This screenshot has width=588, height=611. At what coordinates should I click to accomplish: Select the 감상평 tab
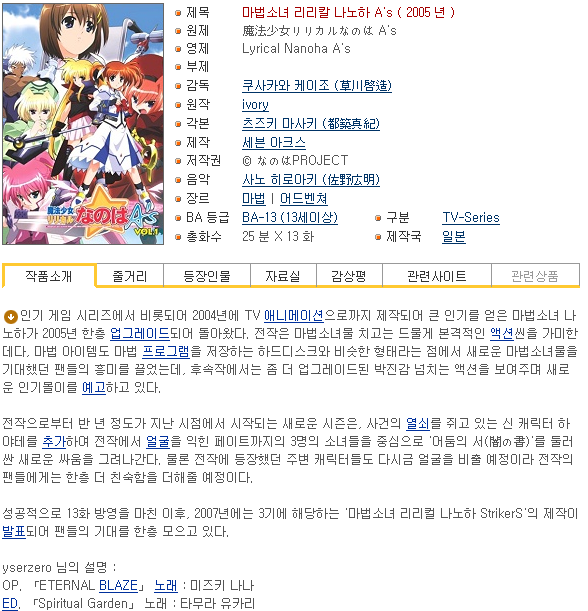pos(349,276)
